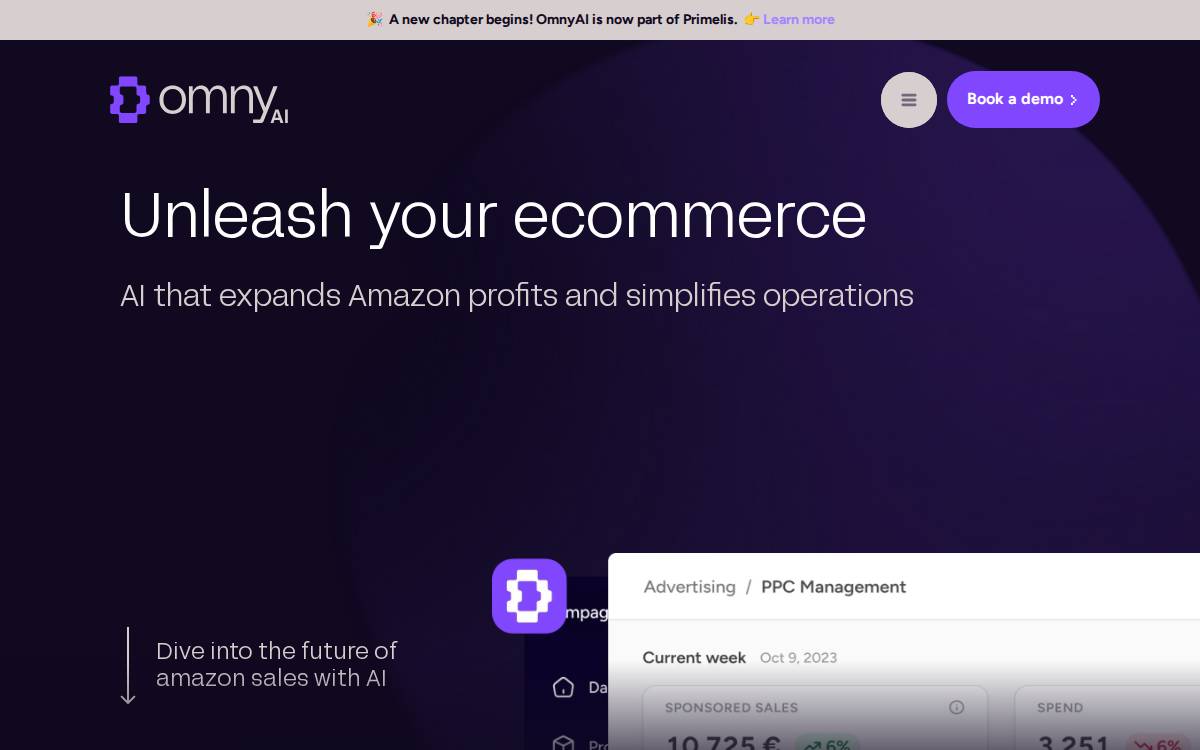Click the info icon on Sponsored Sales

pyautogui.click(x=956, y=707)
